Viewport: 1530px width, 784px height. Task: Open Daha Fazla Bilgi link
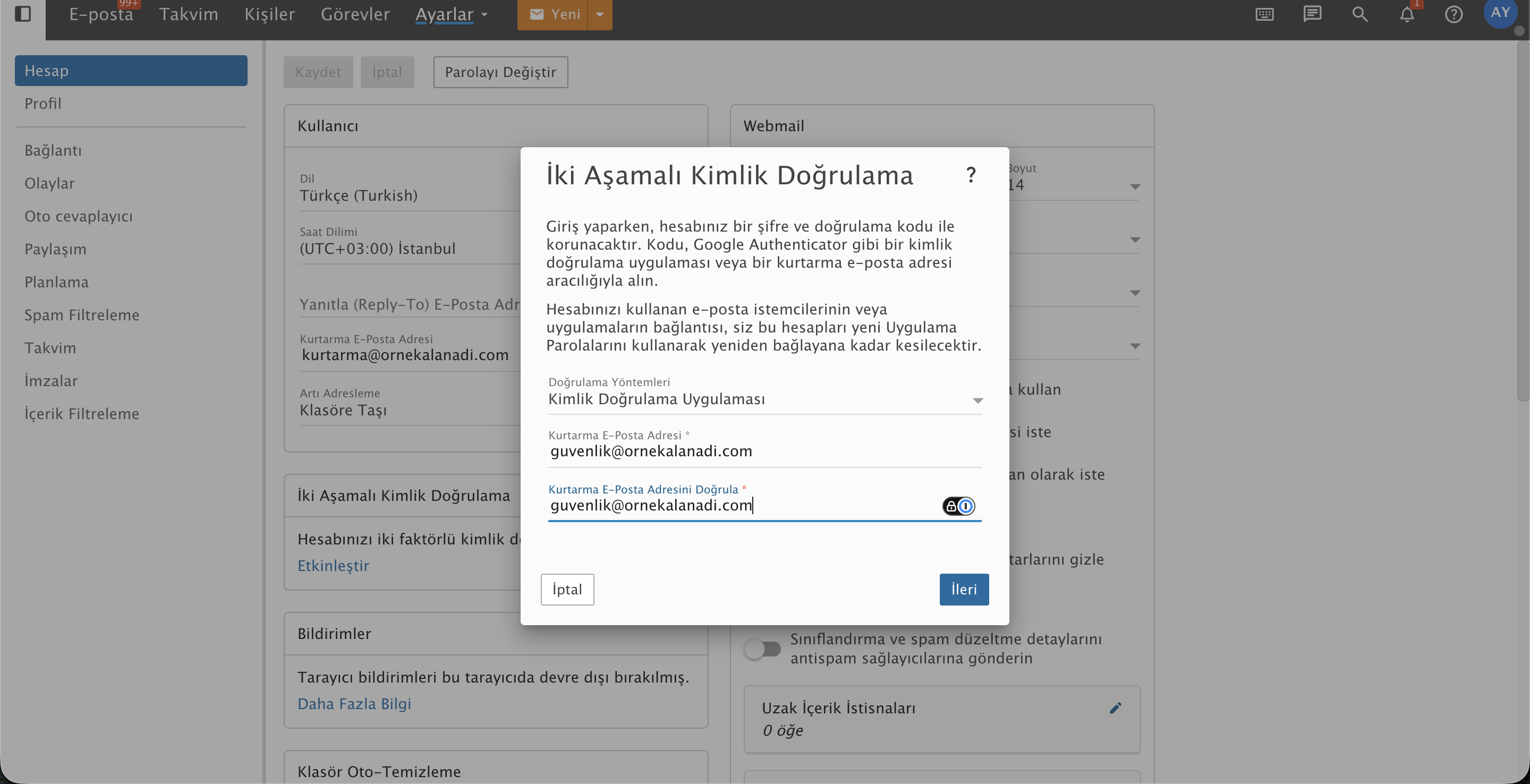point(354,704)
